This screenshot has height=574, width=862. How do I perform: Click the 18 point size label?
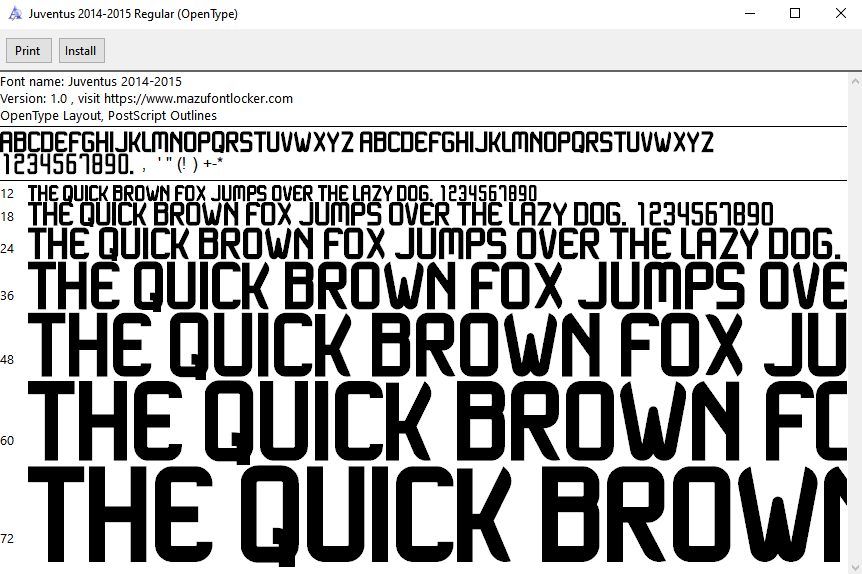7,216
